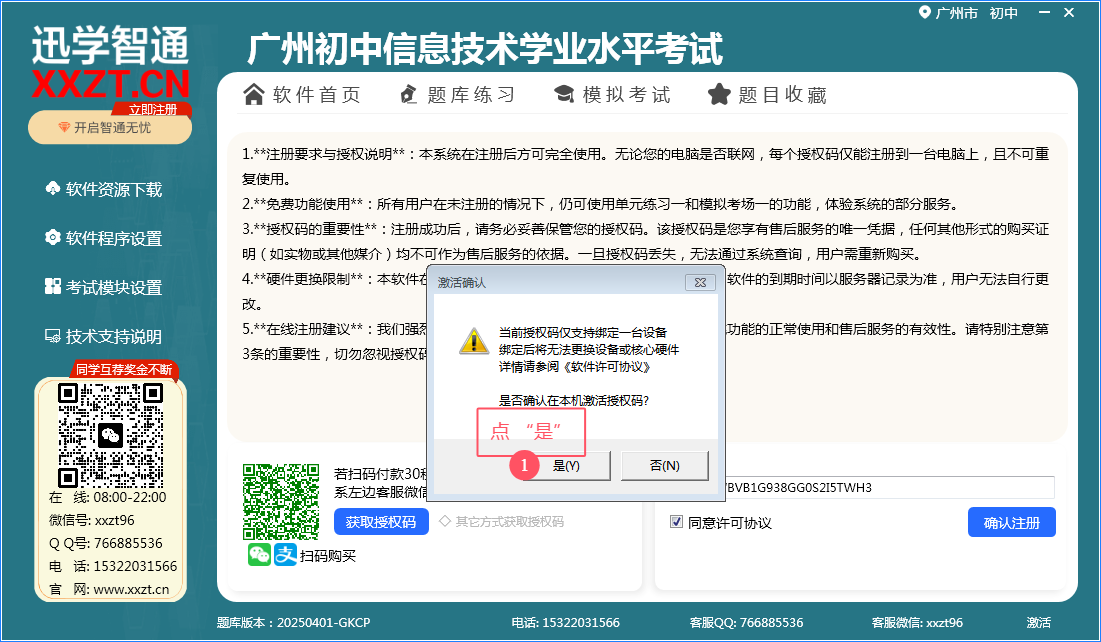The height and width of the screenshot is (642, 1101).
Task: Click the pencil icon beside 题库练习
Action: [x=409, y=94]
